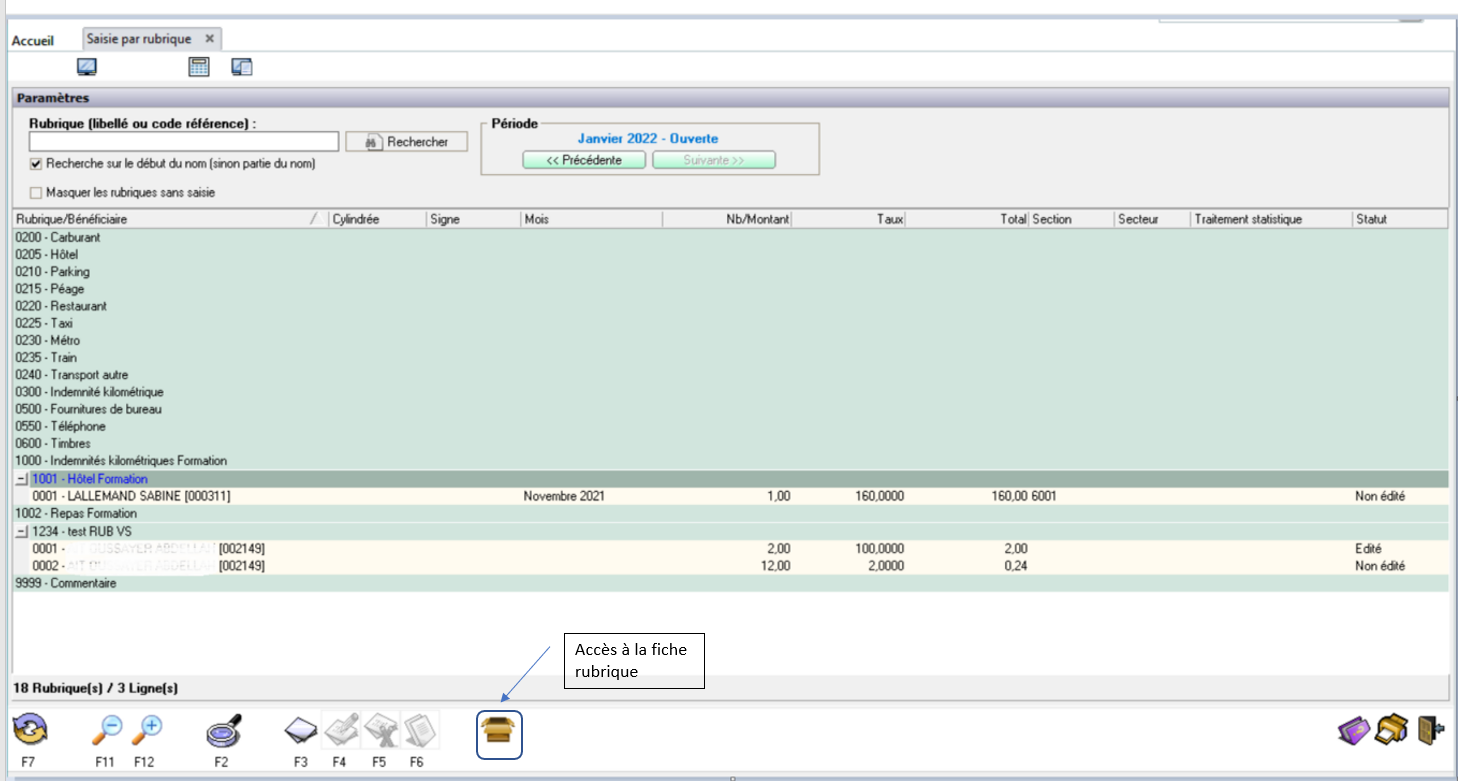Click the F2 search magnifier icon
Viewport: 1458px width, 781px height.
click(x=223, y=733)
